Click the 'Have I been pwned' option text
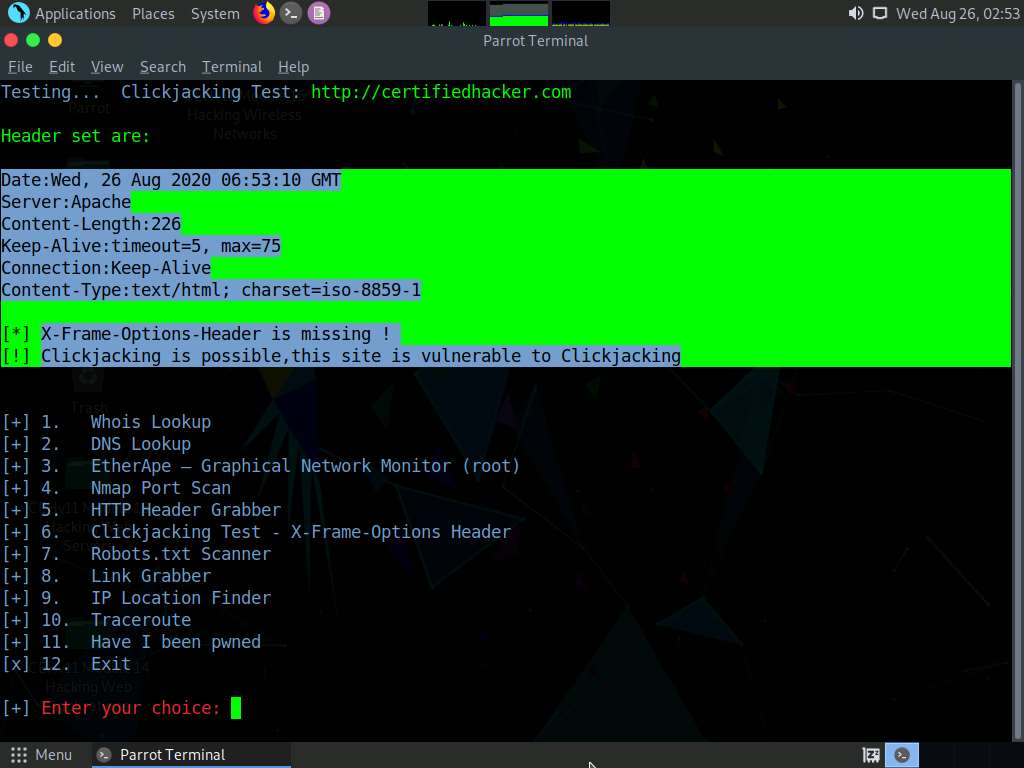Image resolution: width=1024 pixels, height=768 pixels. click(x=176, y=642)
